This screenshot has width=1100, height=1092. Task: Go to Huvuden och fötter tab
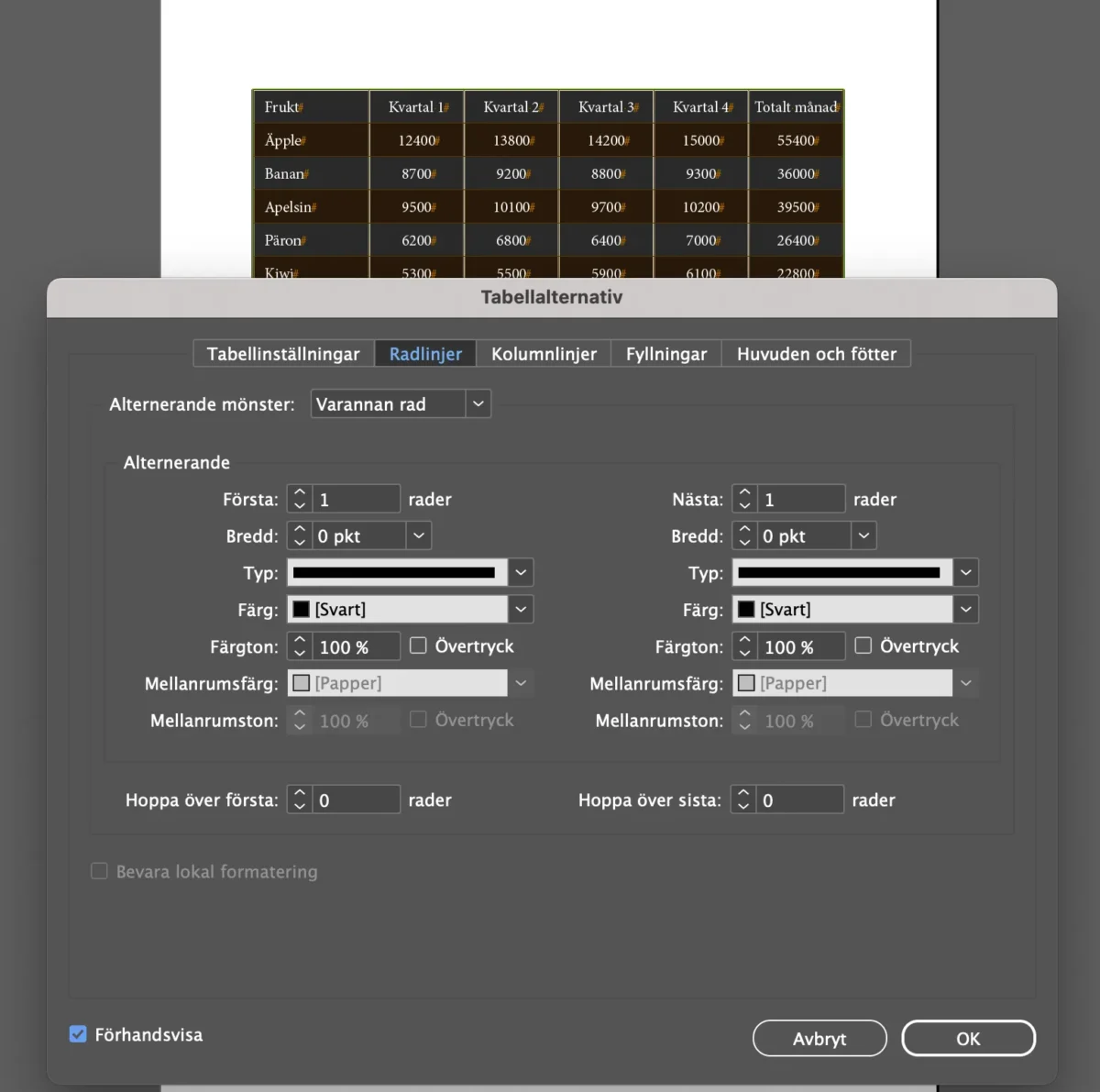[816, 354]
